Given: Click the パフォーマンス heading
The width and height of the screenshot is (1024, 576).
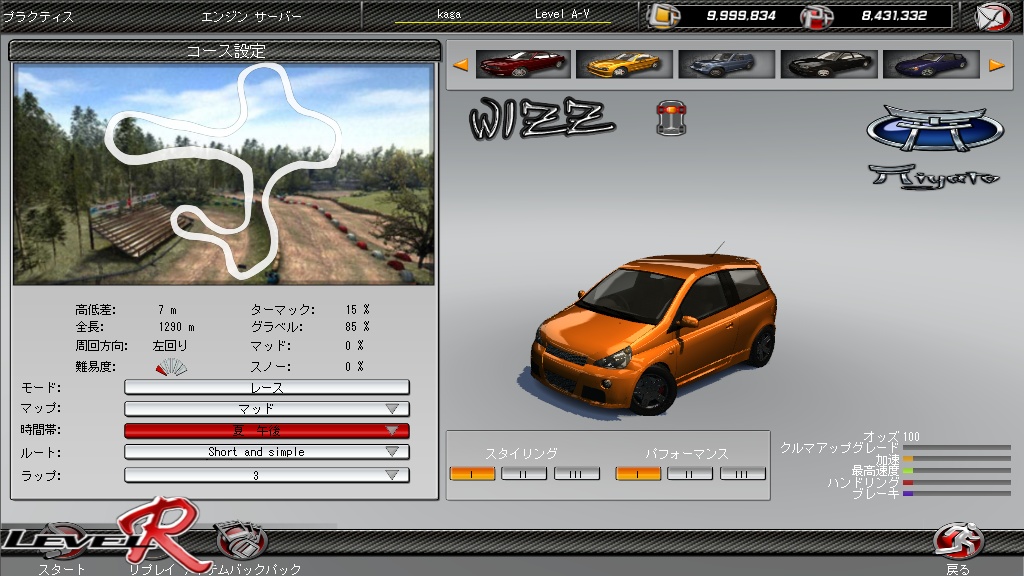Looking at the screenshot, I should [x=686, y=453].
